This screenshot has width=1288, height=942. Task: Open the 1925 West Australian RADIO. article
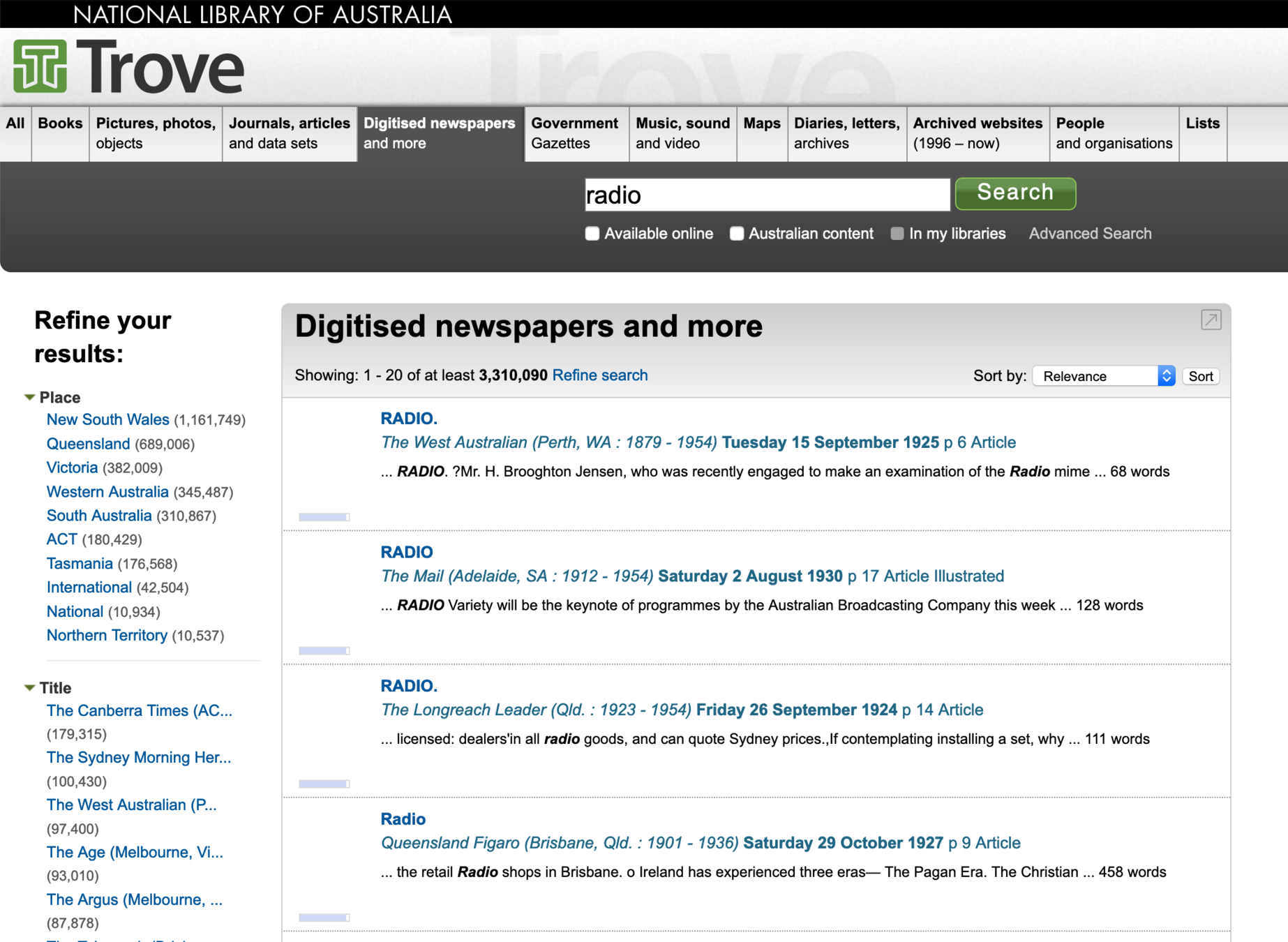point(409,419)
